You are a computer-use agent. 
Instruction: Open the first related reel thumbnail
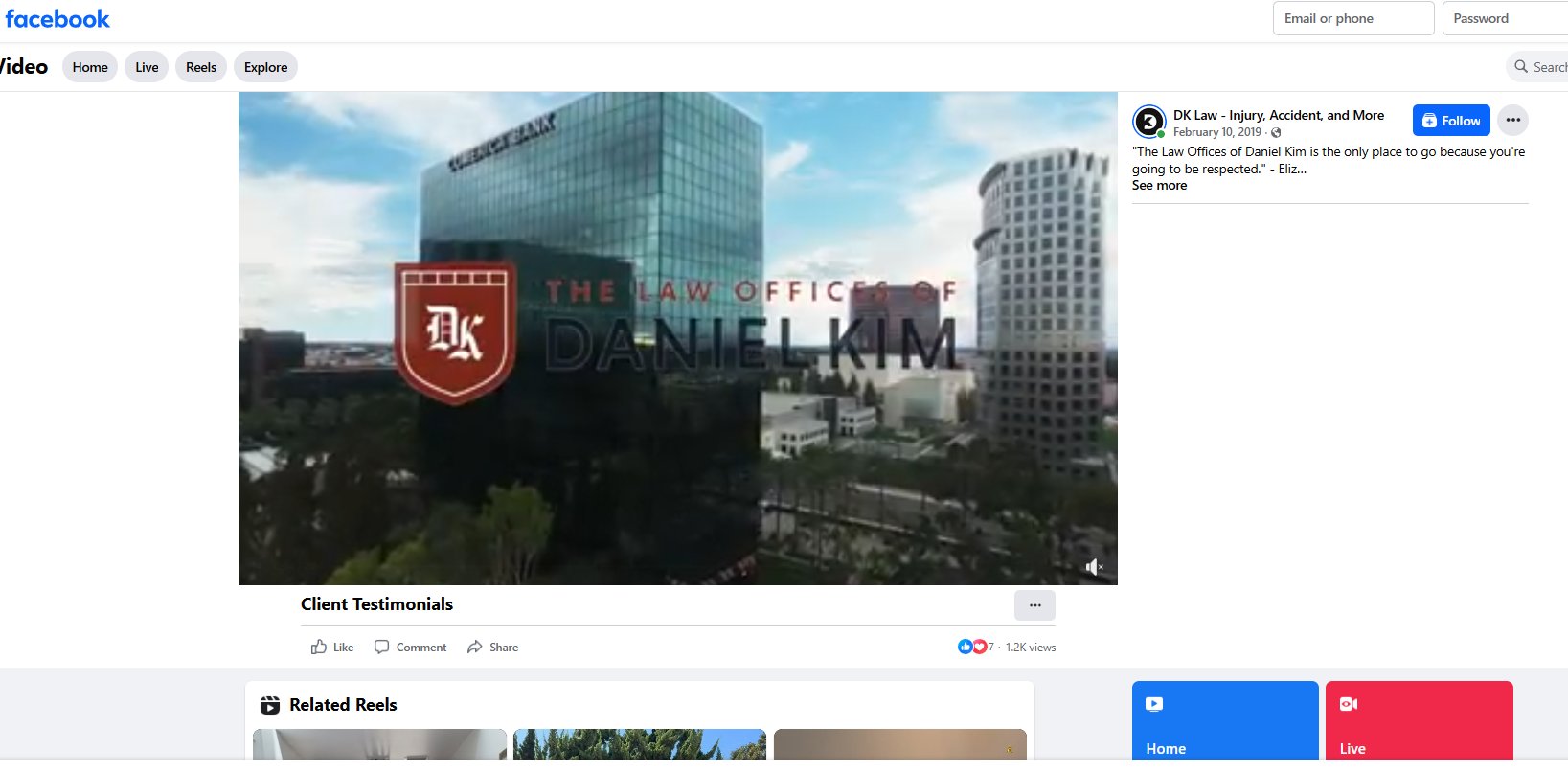[379, 744]
